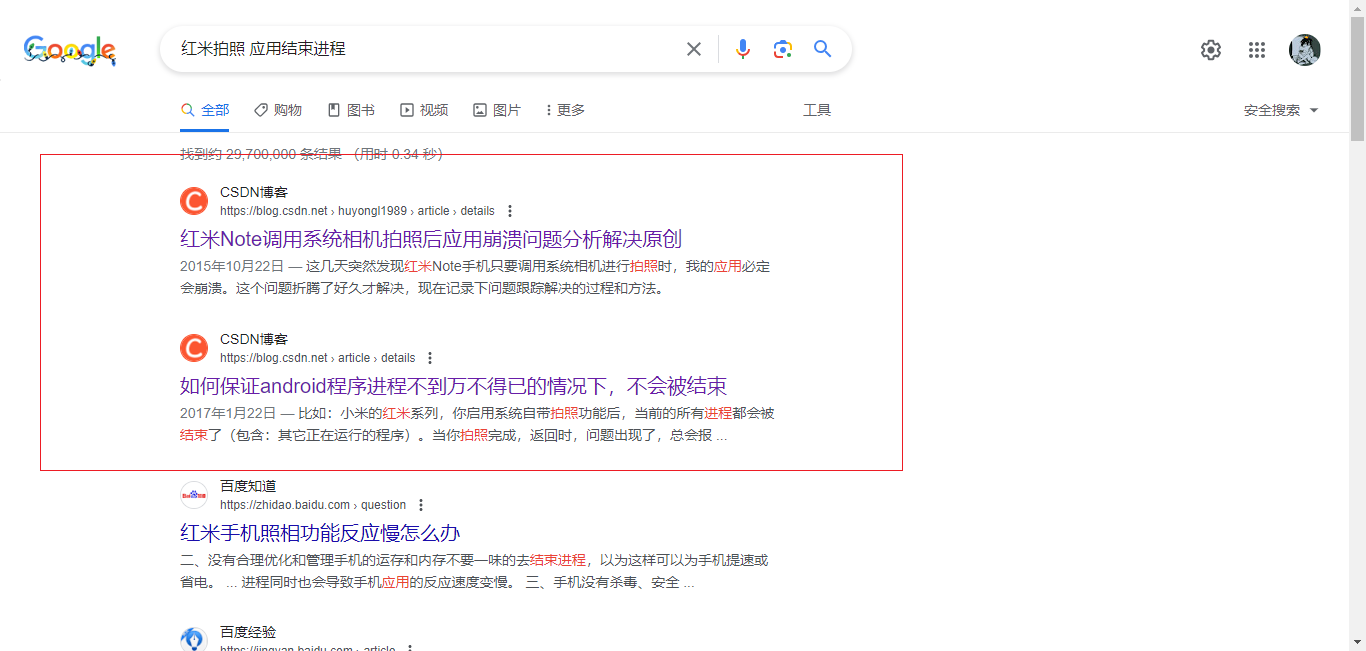
Task: Click 百度经验 favicon icon
Action: 194,640
